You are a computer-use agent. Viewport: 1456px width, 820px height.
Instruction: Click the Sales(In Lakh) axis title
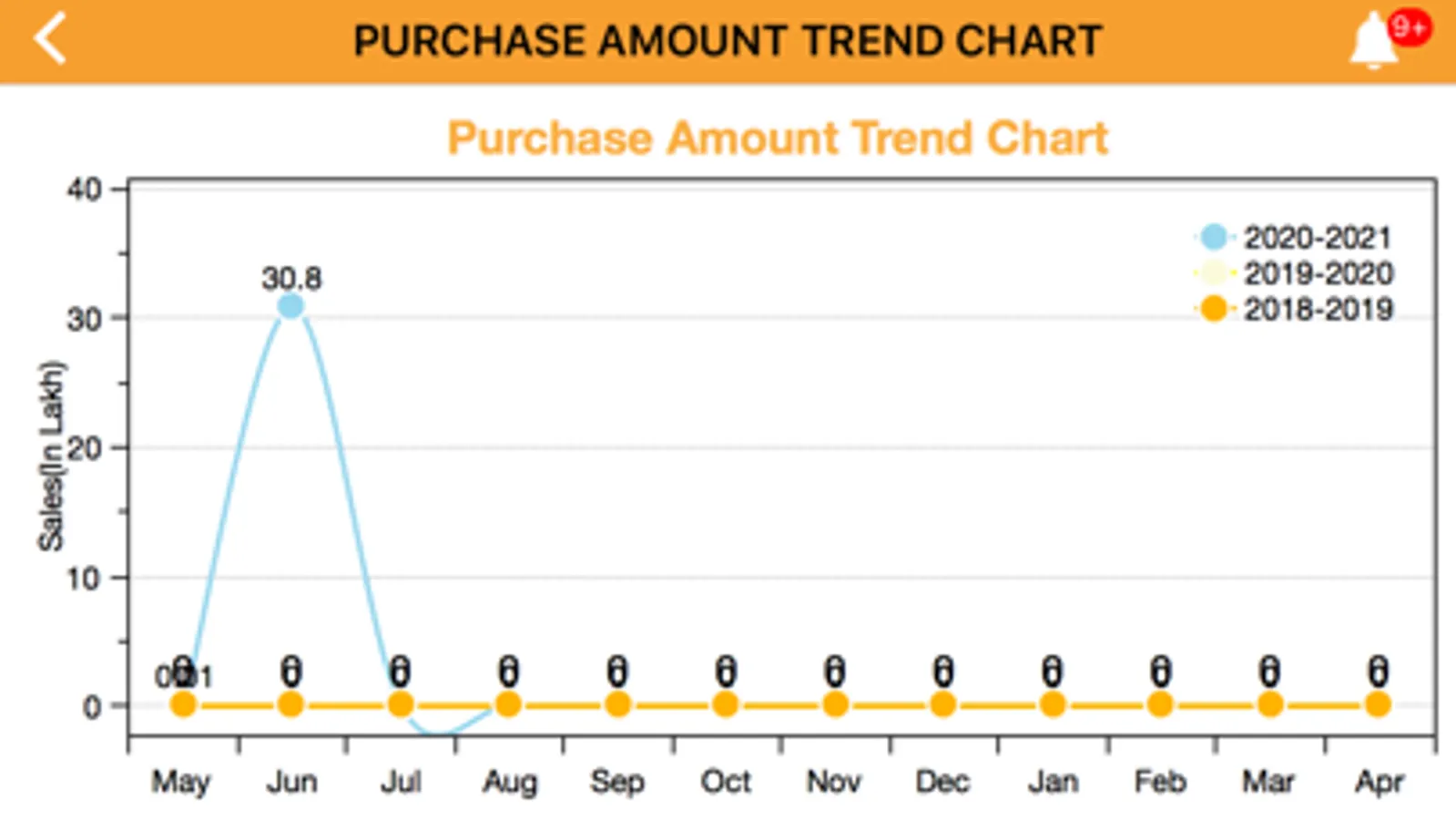tap(52, 456)
